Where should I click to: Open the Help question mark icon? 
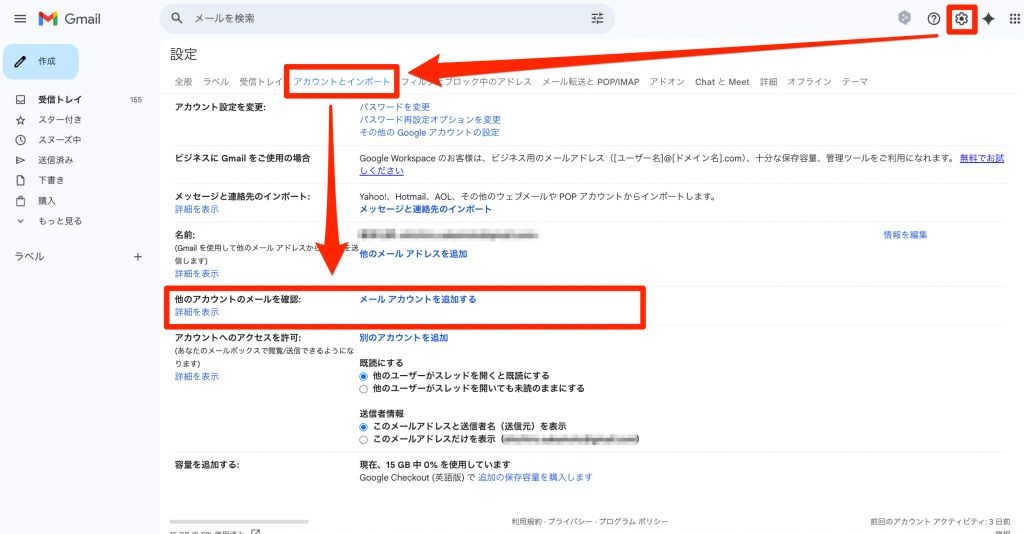point(933,19)
